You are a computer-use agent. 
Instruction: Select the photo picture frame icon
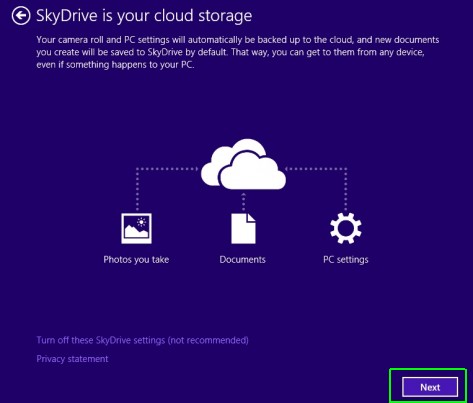click(136, 229)
